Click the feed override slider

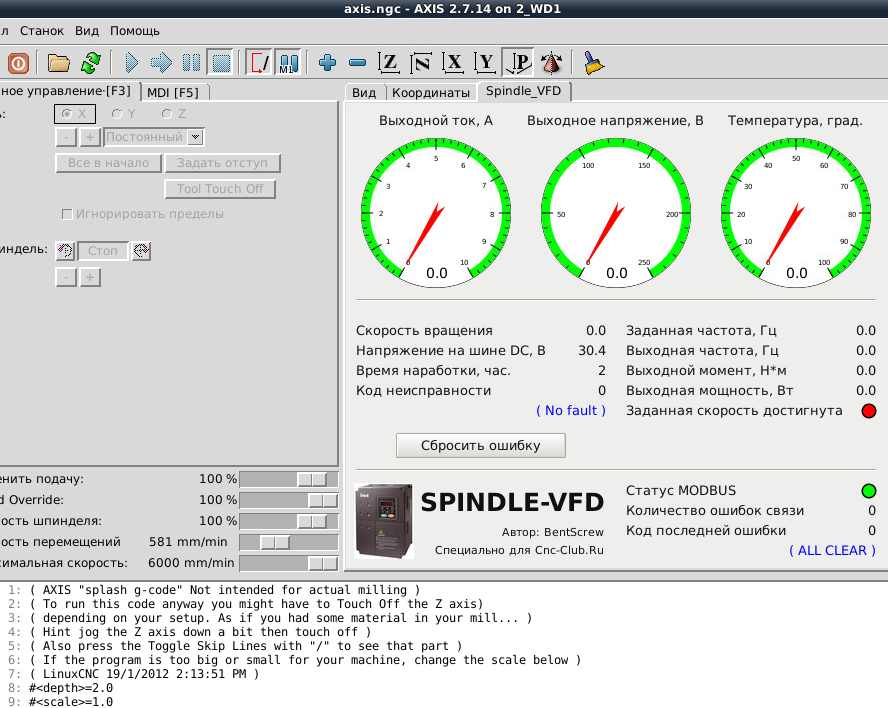click(289, 480)
